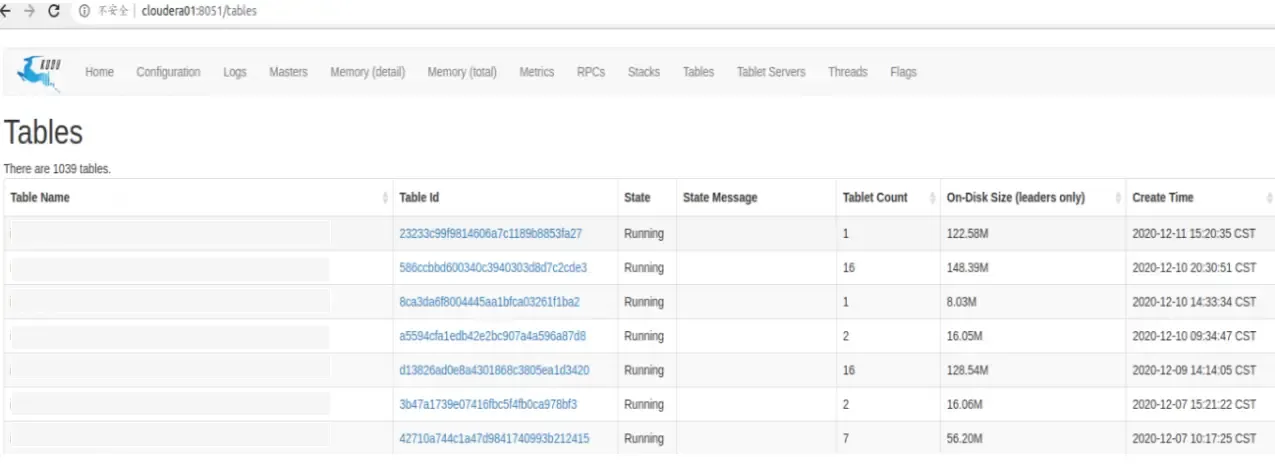Open the Tablet Servers menu item
Image resolution: width=1275 pixels, height=465 pixels.
pos(770,72)
